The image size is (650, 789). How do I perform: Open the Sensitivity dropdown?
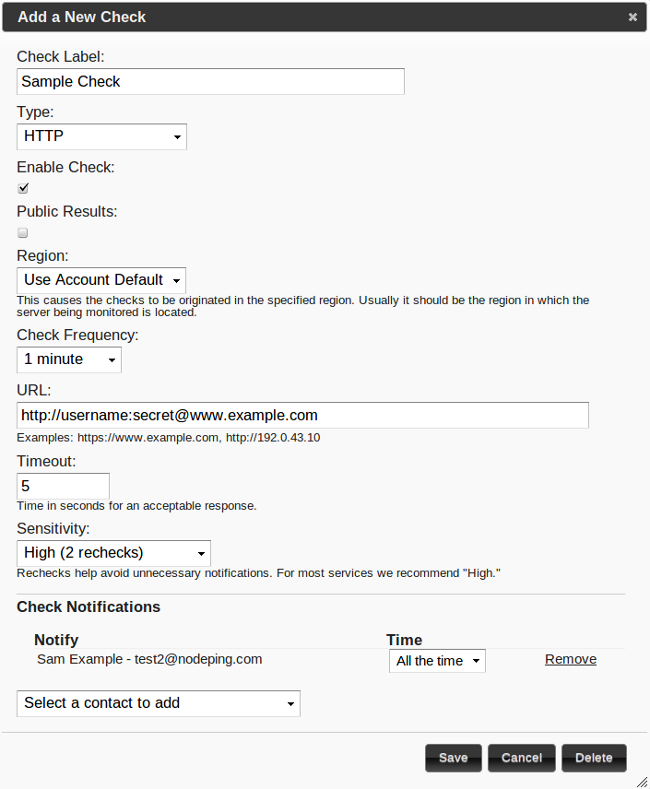(114, 552)
